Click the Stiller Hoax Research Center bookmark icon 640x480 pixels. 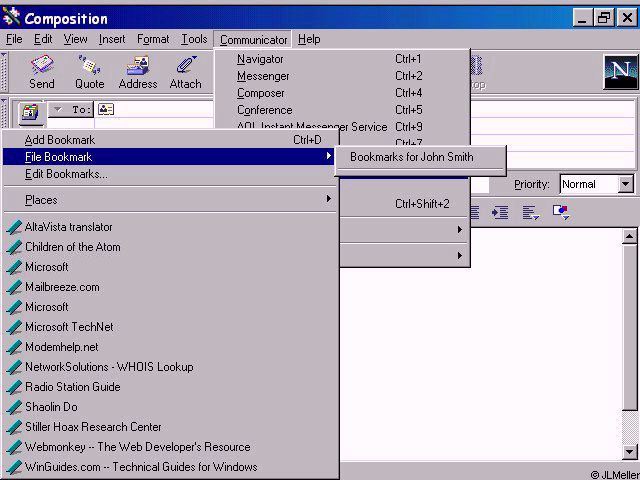(x=14, y=427)
